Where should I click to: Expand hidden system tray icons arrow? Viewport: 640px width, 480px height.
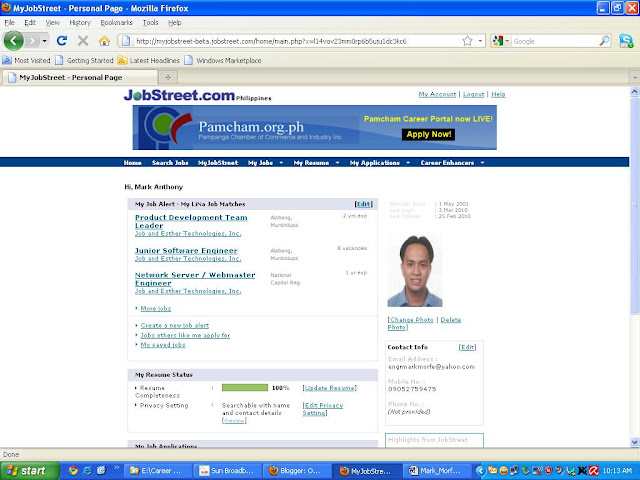pos(480,471)
